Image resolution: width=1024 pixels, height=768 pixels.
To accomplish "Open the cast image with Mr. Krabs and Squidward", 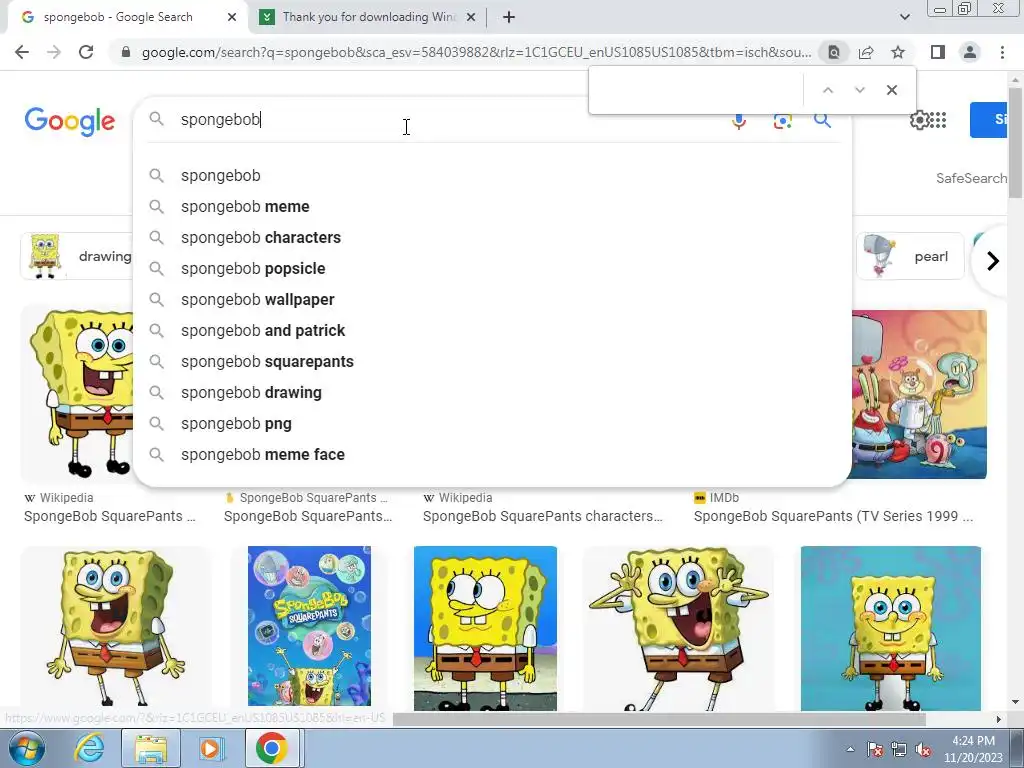I will (x=920, y=394).
